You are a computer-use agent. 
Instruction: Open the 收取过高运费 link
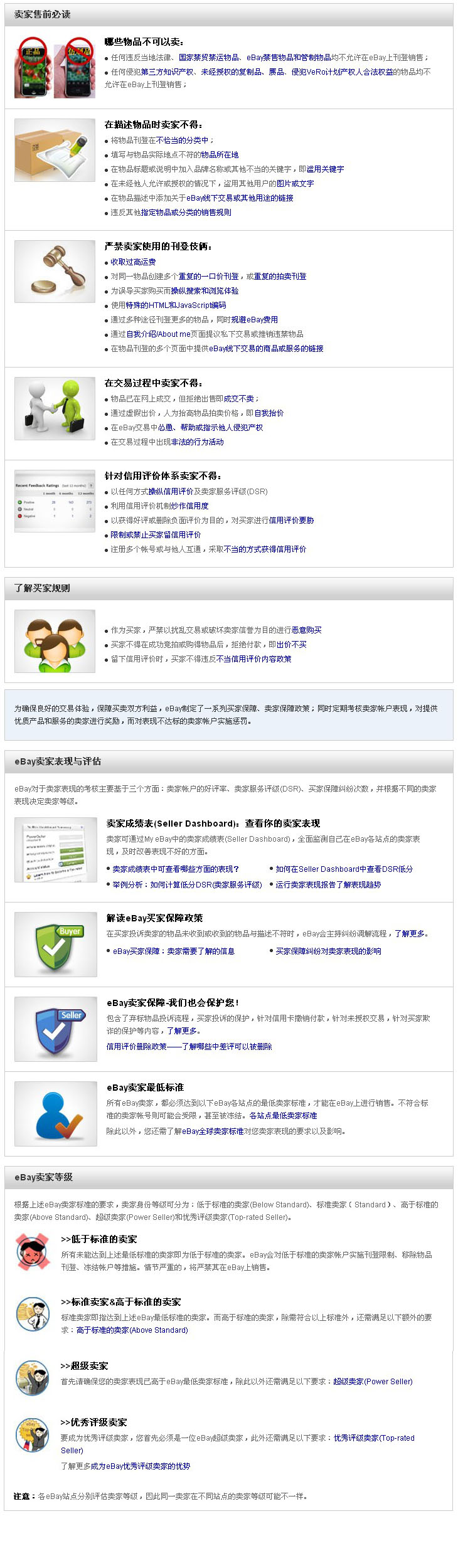(x=133, y=262)
